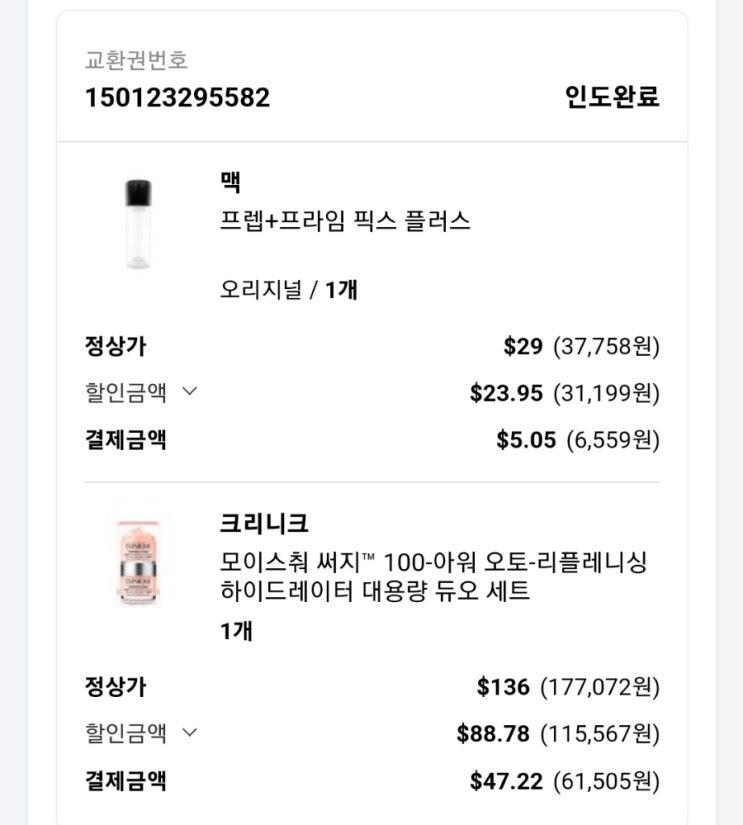Viewport: 743px width, 825px height.
Task: Click the MAC discount amount $23.95
Action: tap(506, 393)
